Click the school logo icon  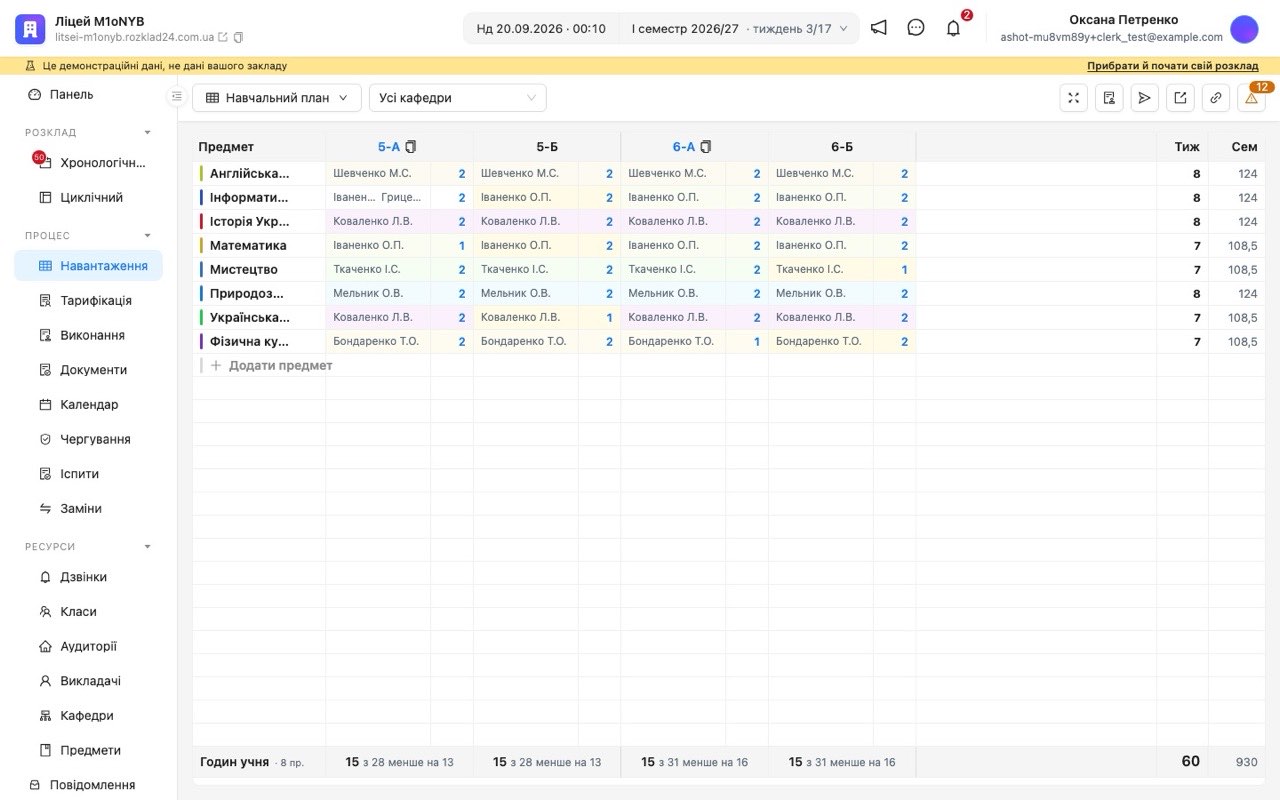point(30,29)
